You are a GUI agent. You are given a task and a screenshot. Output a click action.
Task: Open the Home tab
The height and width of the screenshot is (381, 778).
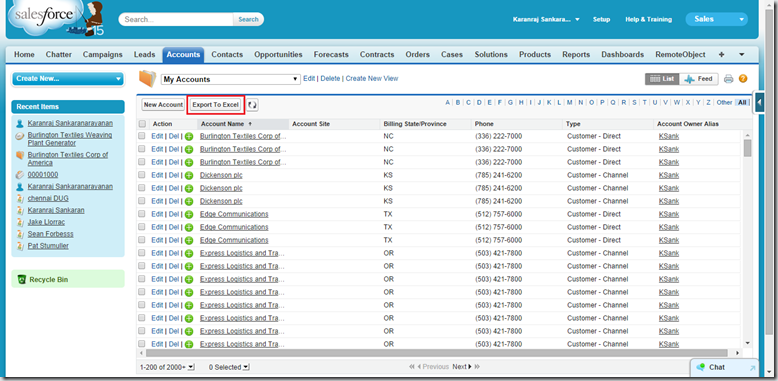24,55
